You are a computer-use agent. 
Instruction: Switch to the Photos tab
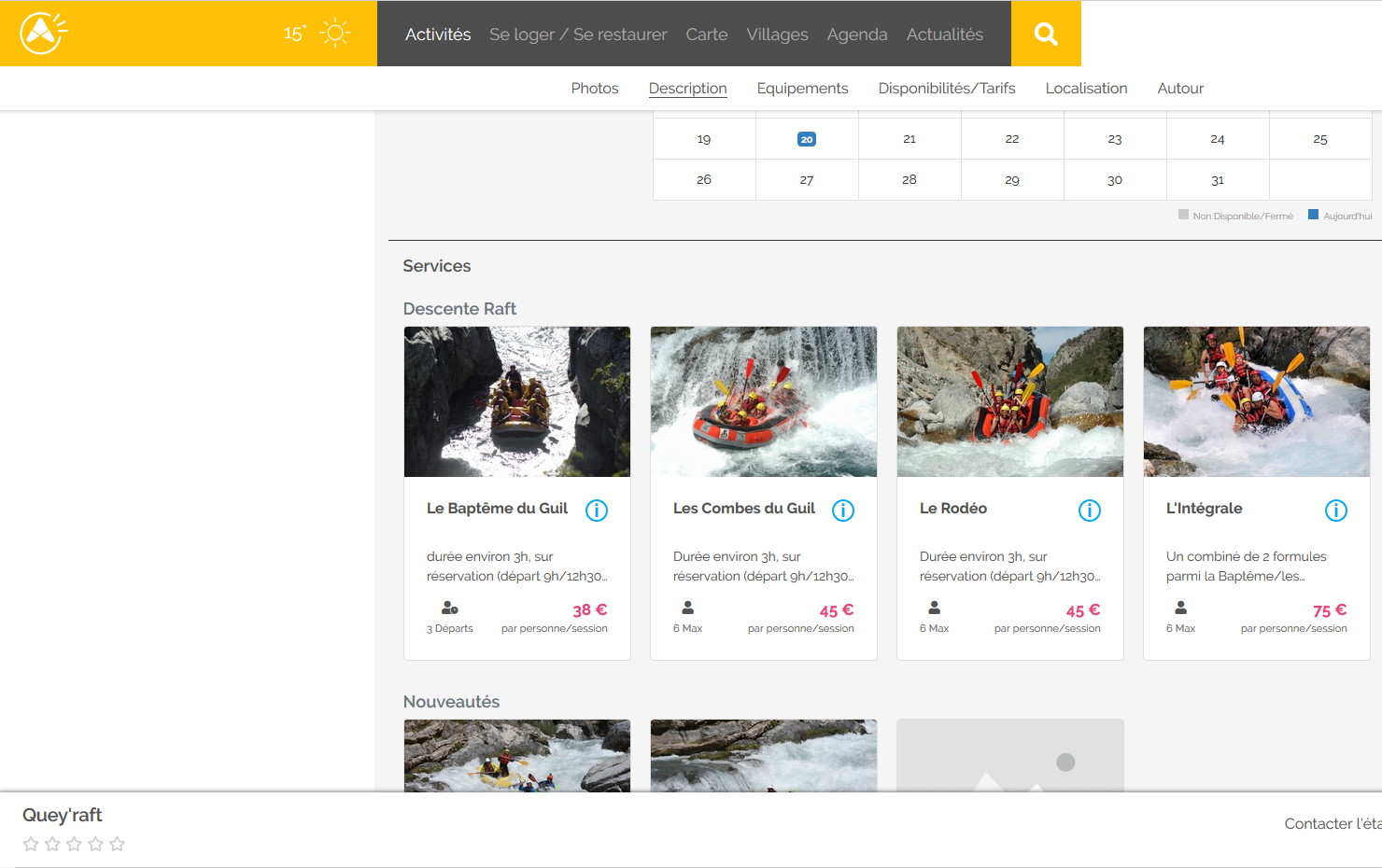click(x=595, y=88)
